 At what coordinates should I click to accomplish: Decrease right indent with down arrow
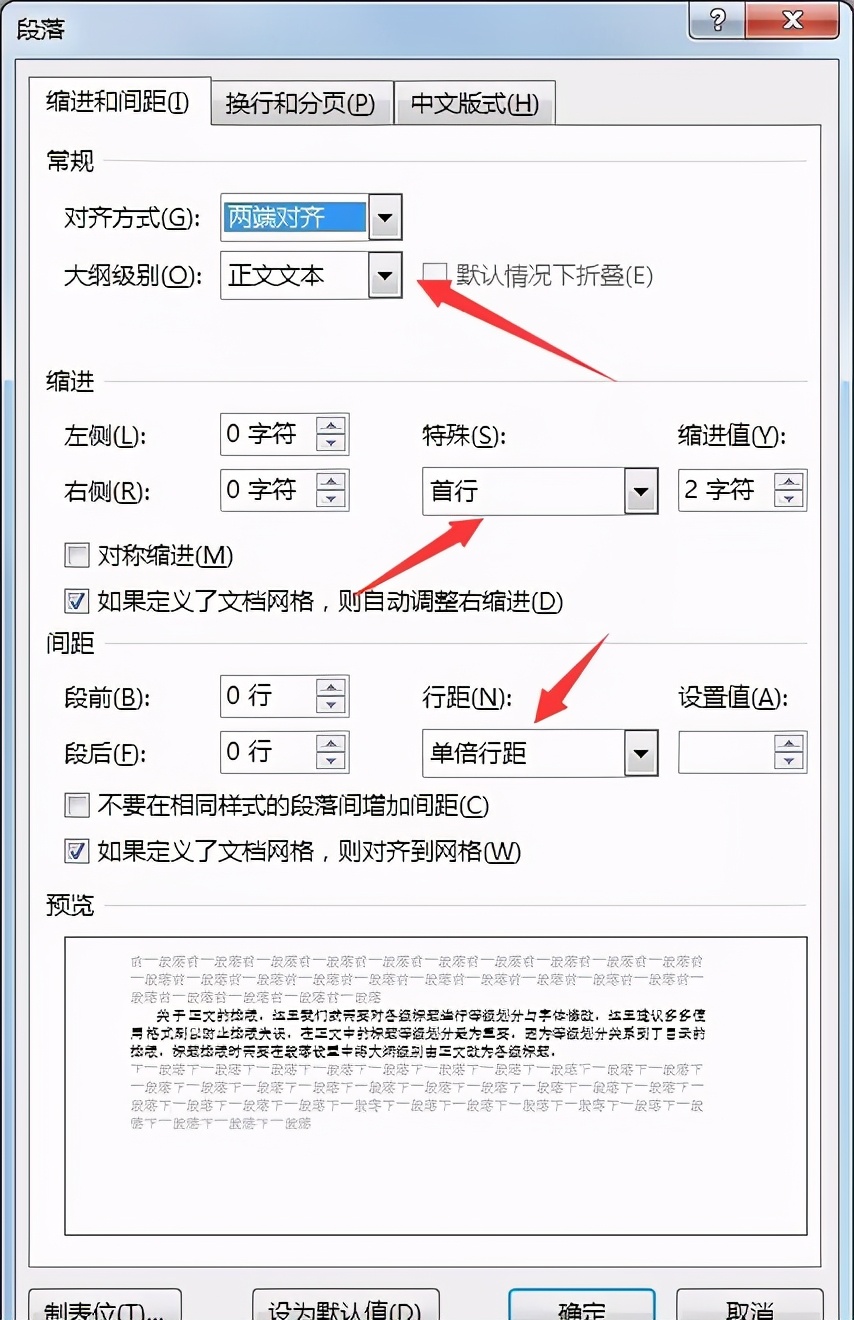pyautogui.click(x=331, y=499)
